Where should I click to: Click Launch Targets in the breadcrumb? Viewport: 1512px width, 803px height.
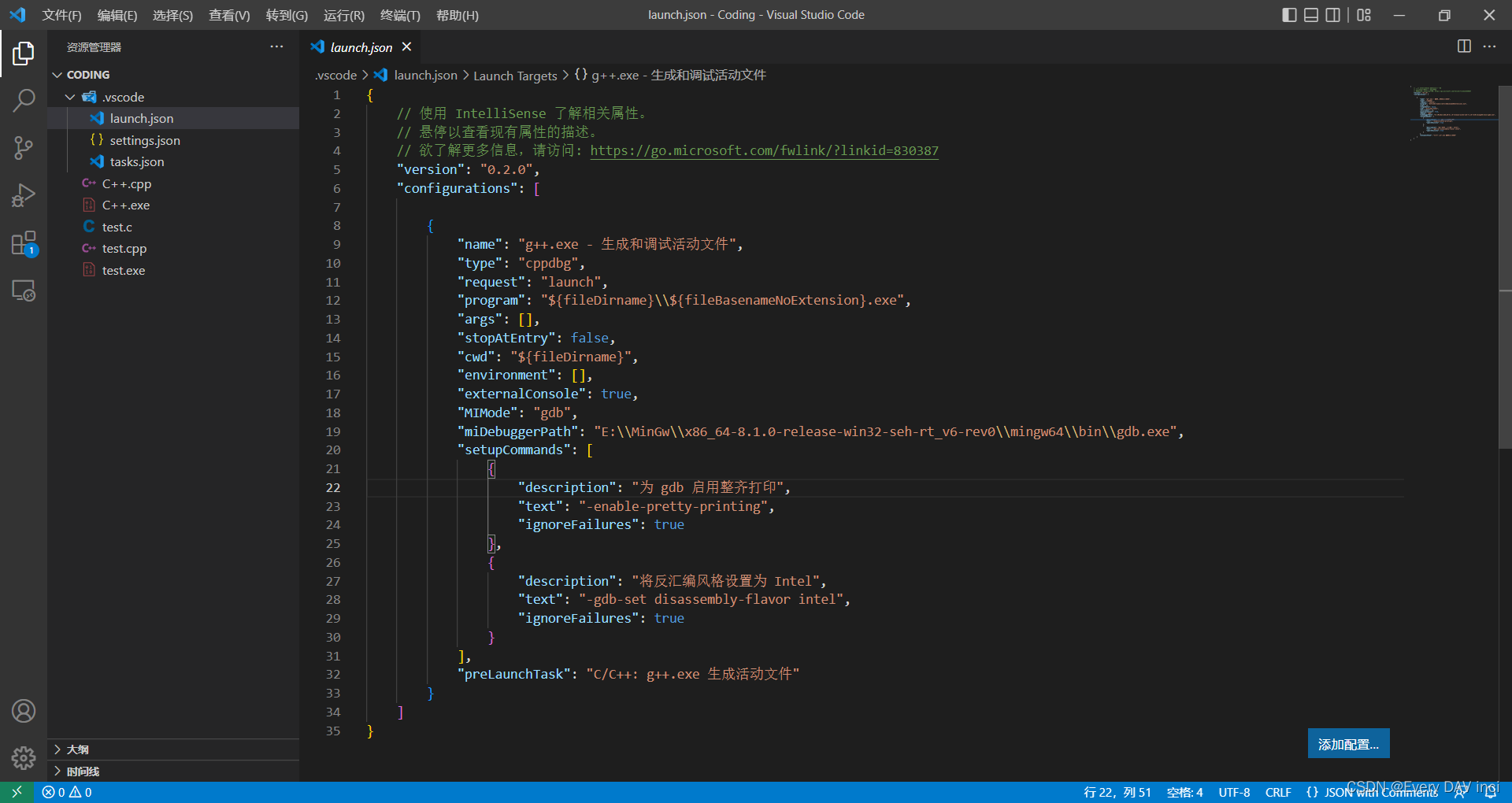pos(515,76)
